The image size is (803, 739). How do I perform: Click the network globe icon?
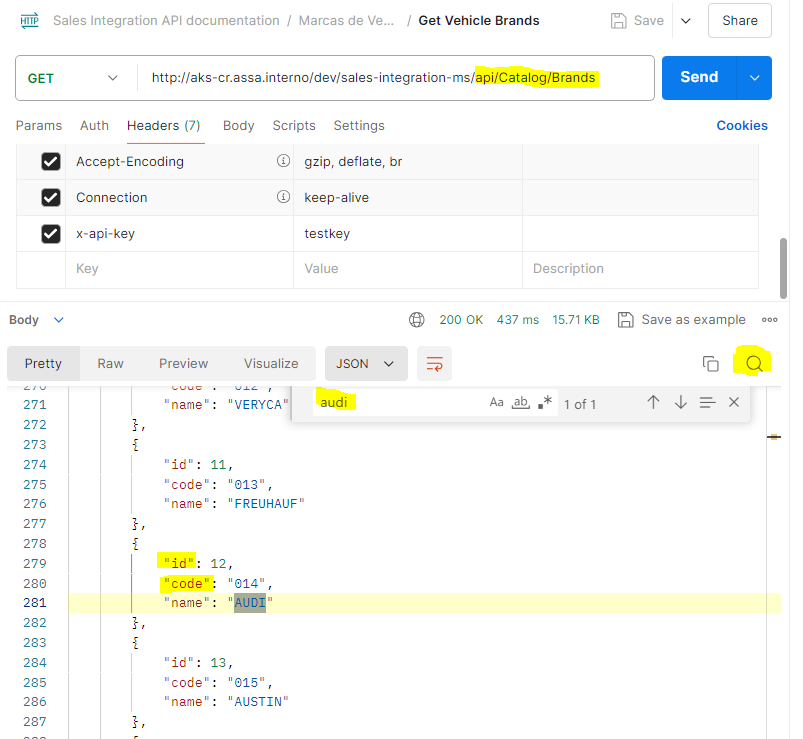(417, 320)
